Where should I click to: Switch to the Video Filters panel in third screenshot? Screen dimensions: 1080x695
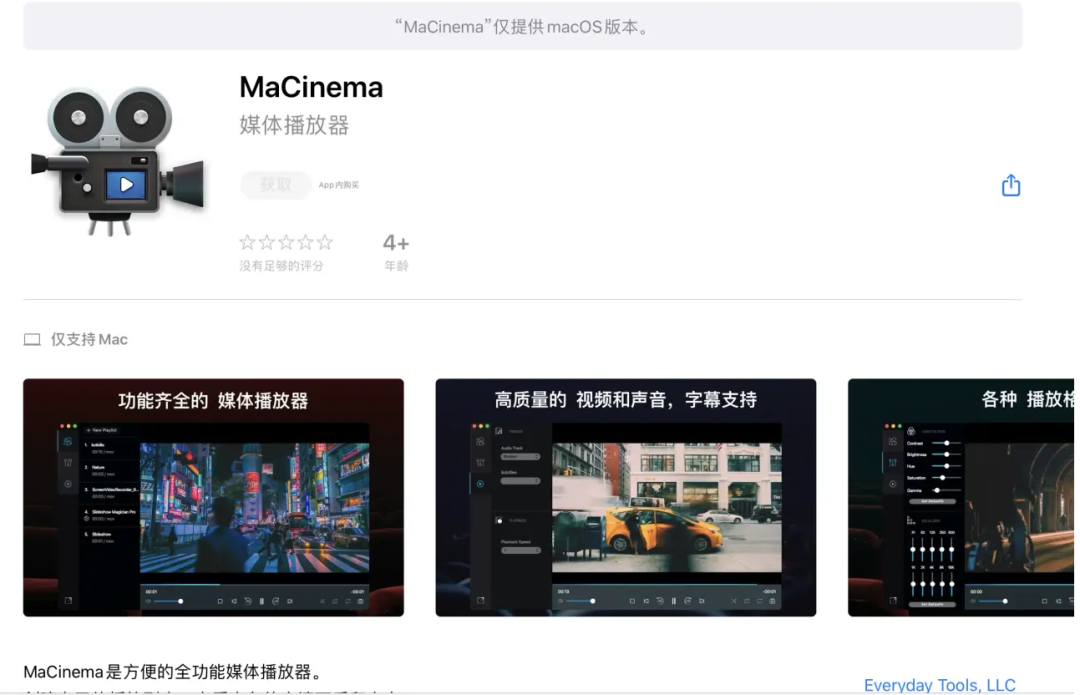point(911,431)
